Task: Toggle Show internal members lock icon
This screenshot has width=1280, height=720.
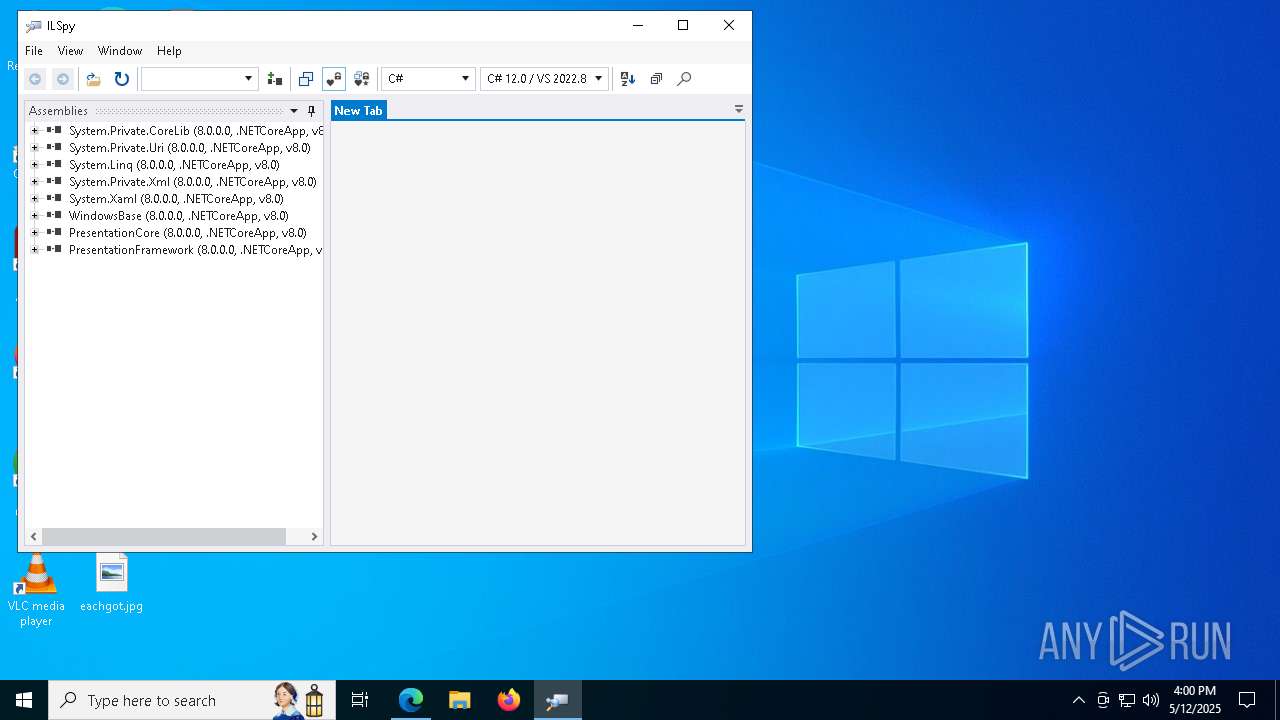Action: (x=334, y=79)
